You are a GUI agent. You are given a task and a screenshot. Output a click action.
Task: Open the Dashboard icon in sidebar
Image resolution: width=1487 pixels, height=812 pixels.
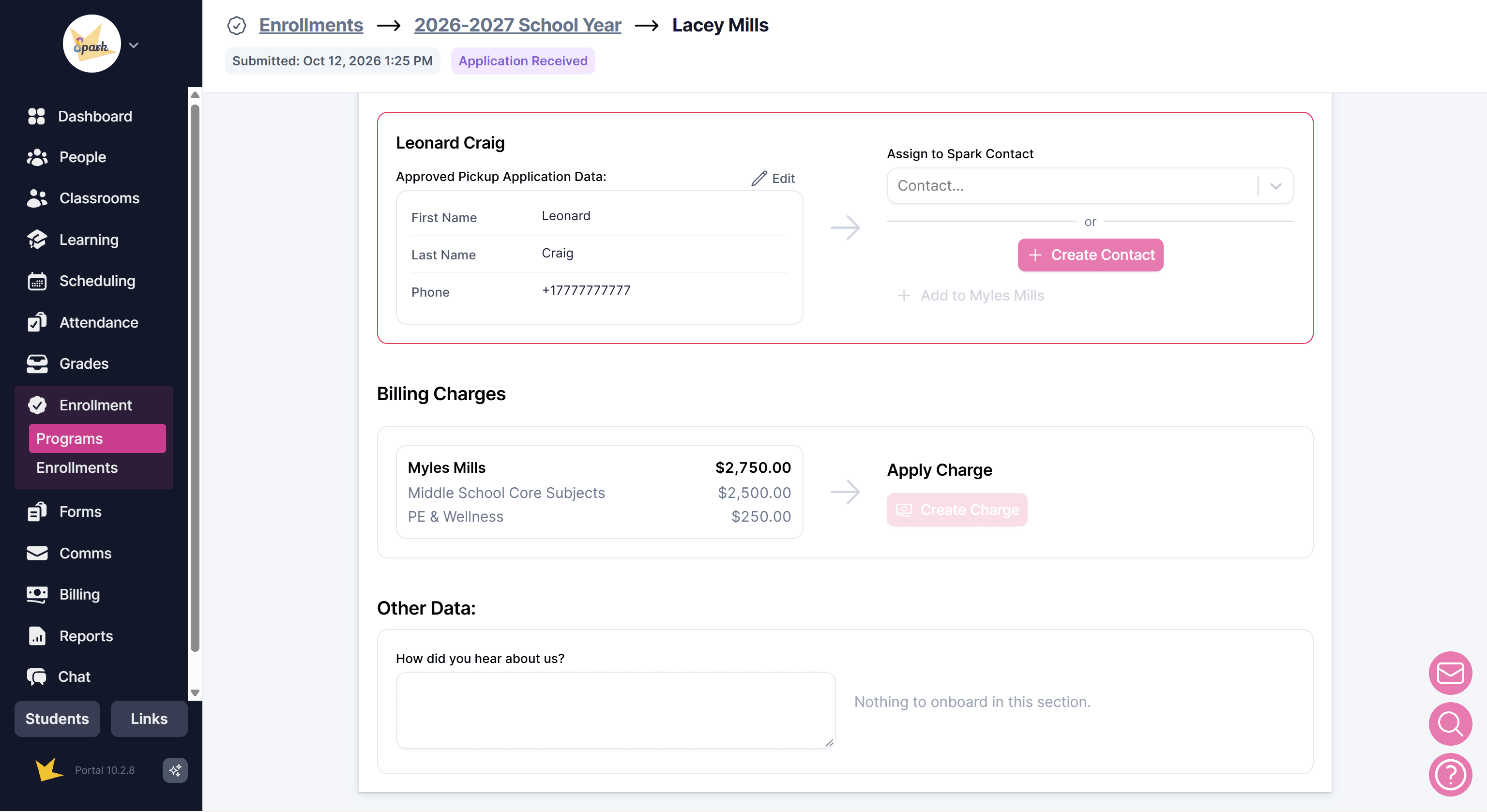coord(36,116)
